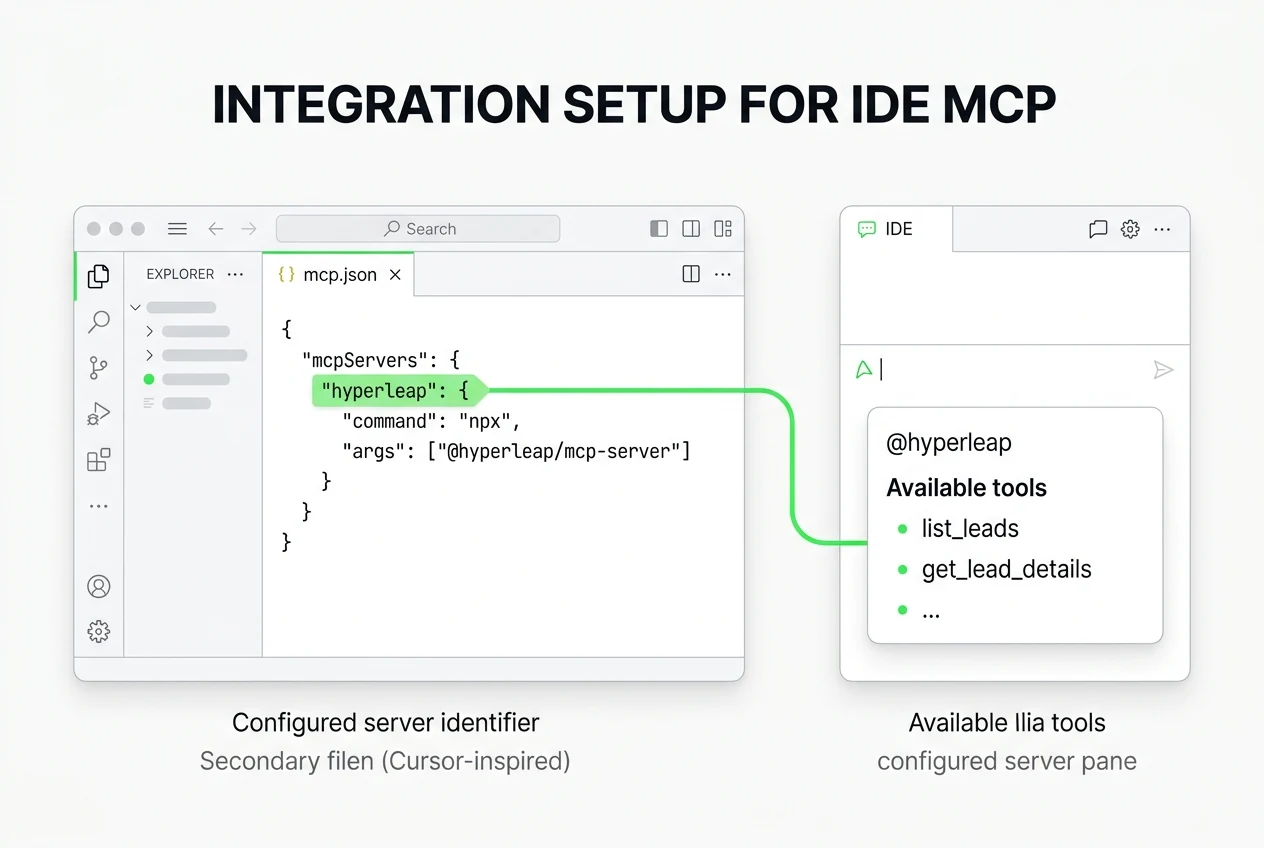Open Explorer panel more actions ellipsis
Viewport: 1264px width, 848px height.
235,274
